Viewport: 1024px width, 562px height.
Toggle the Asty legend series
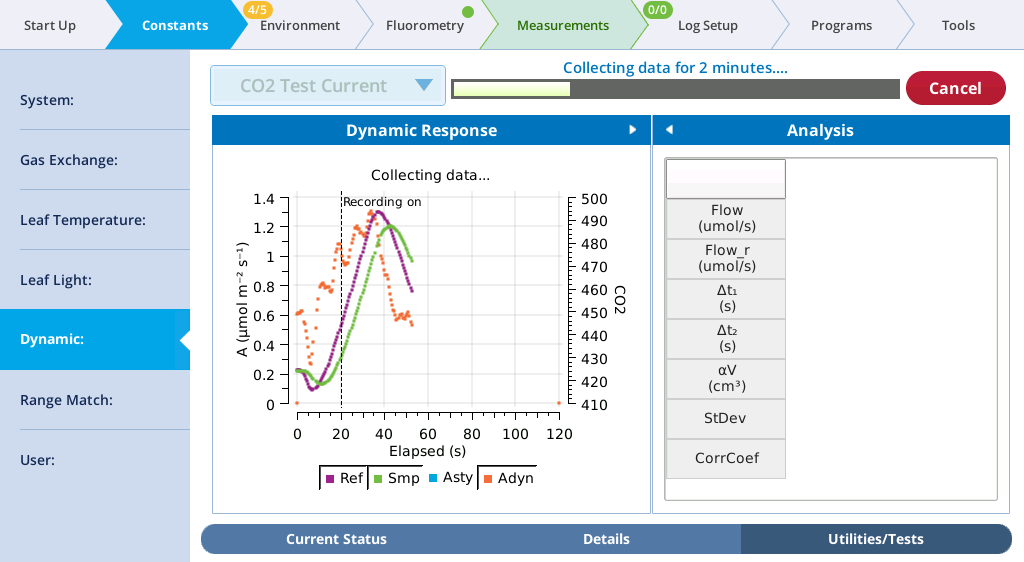tap(451, 478)
